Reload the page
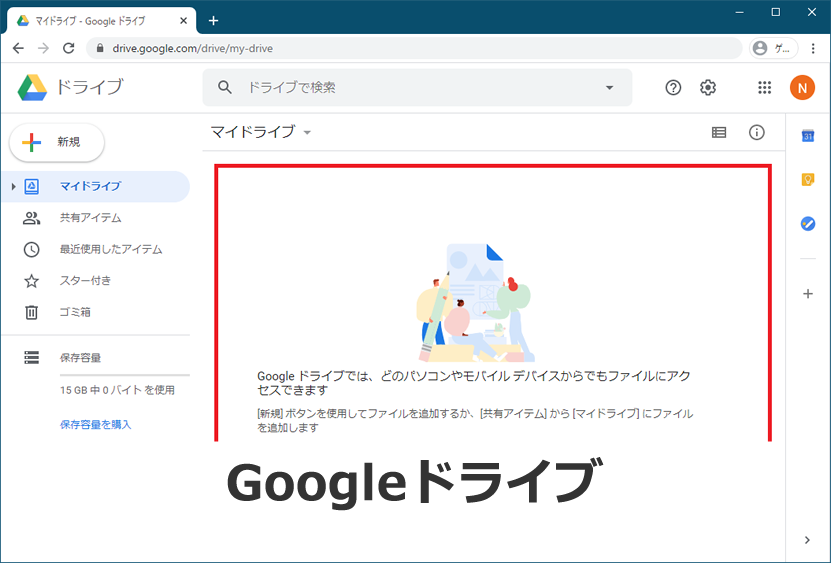 (69, 48)
